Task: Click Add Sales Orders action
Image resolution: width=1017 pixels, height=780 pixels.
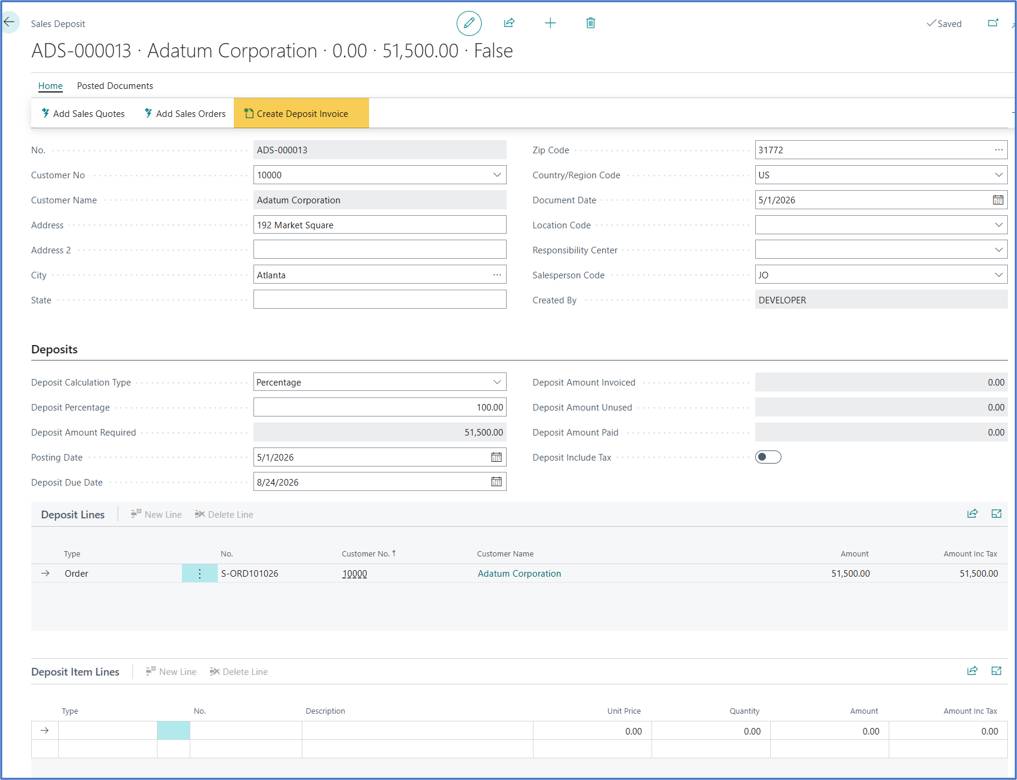Action: [185, 113]
